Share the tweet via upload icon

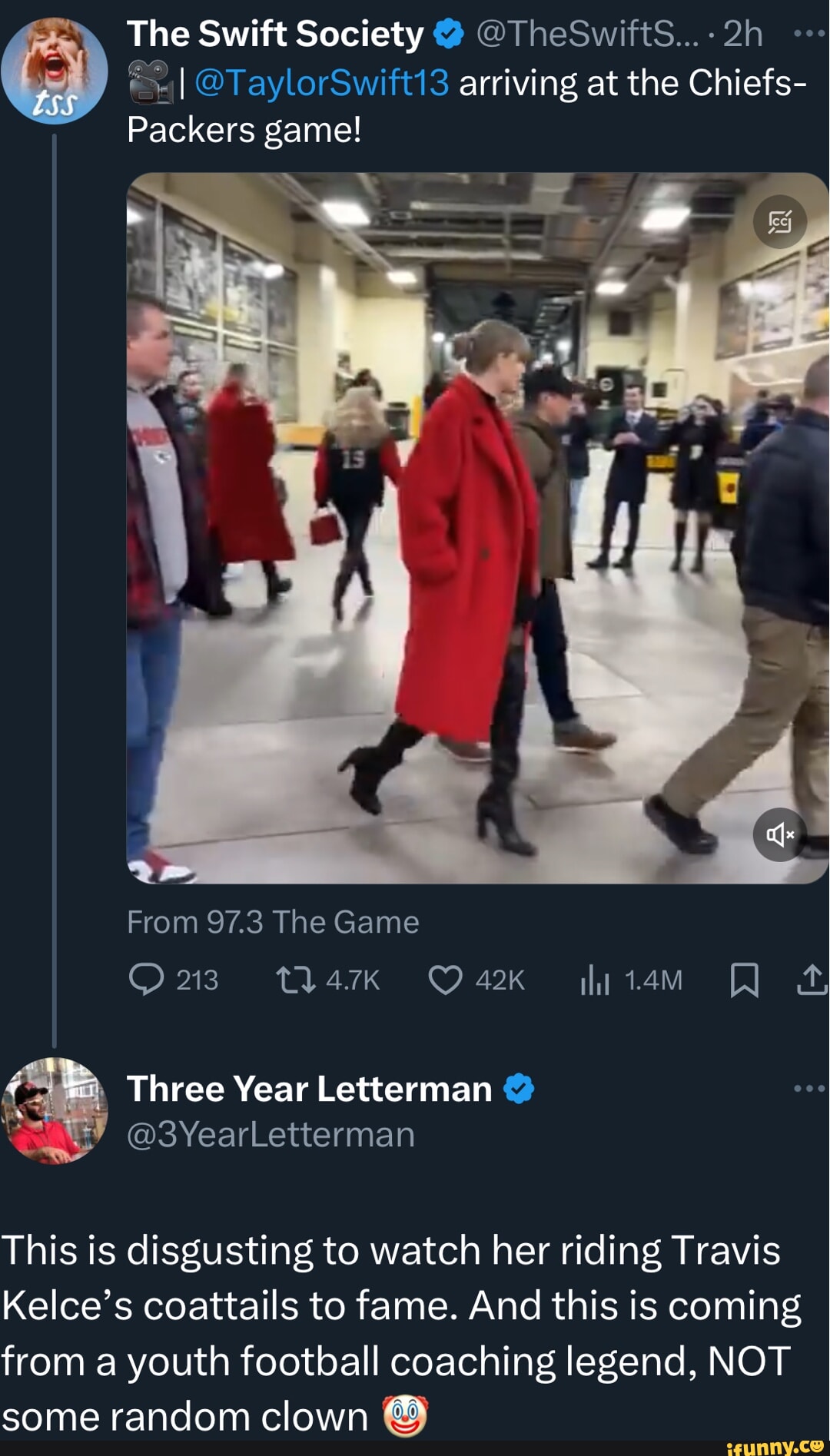click(812, 980)
